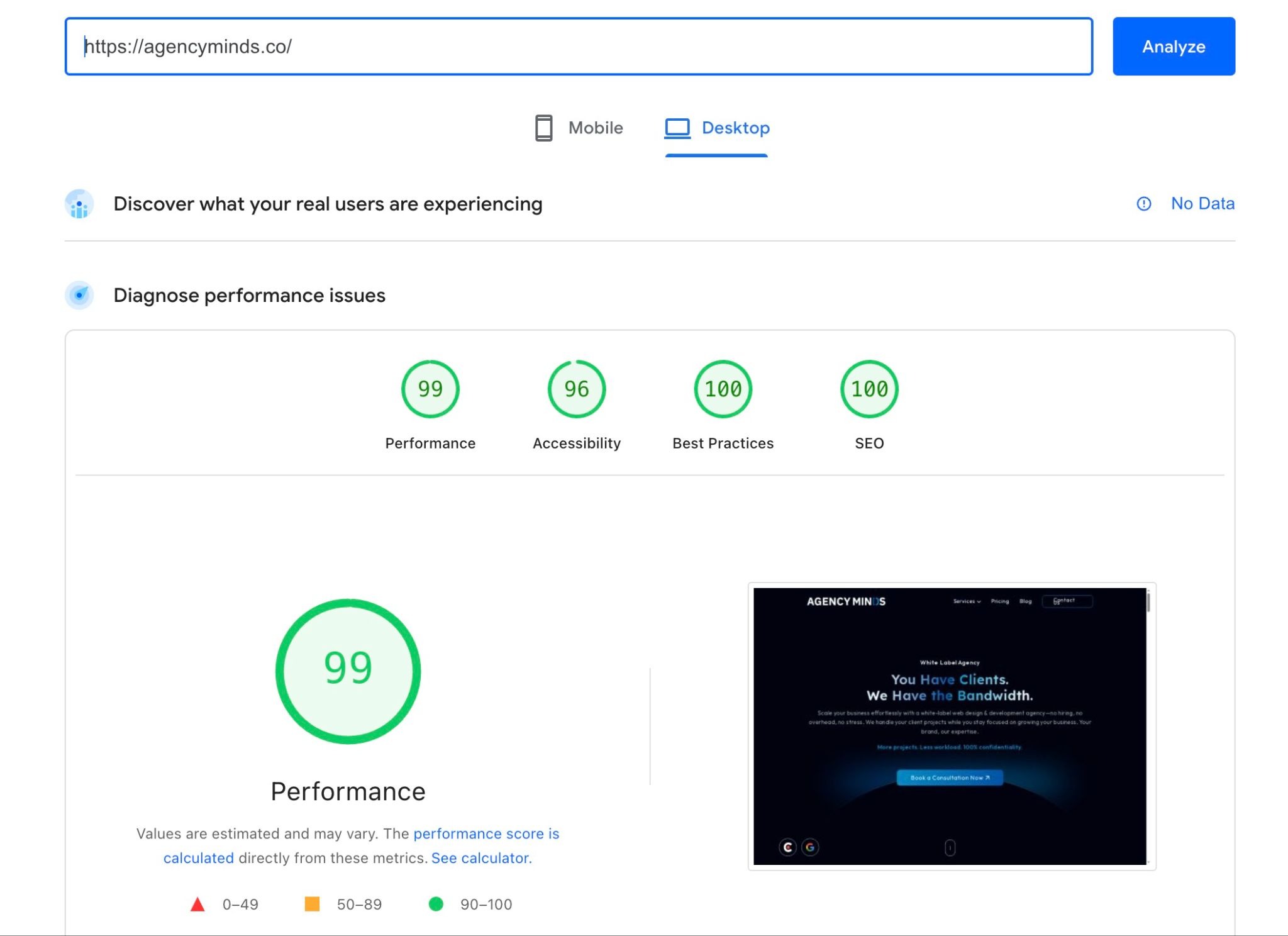Focus the URL input field
Viewport: 1288px width, 936px height.
click(x=579, y=47)
